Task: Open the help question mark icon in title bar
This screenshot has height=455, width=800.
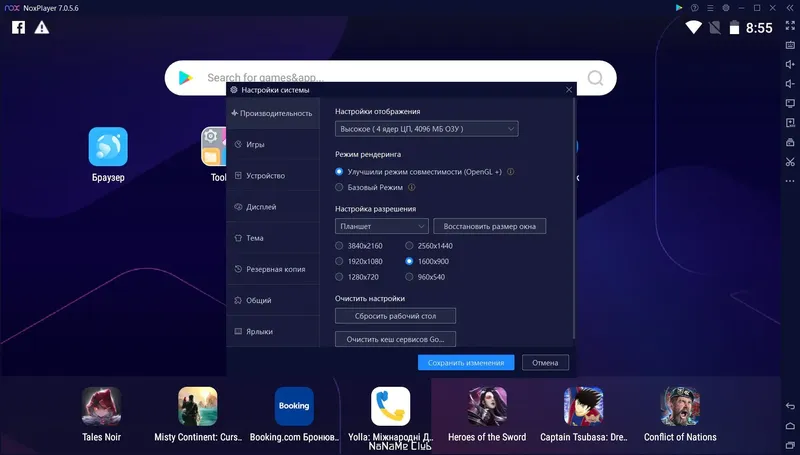Action: pyautogui.click(x=694, y=8)
